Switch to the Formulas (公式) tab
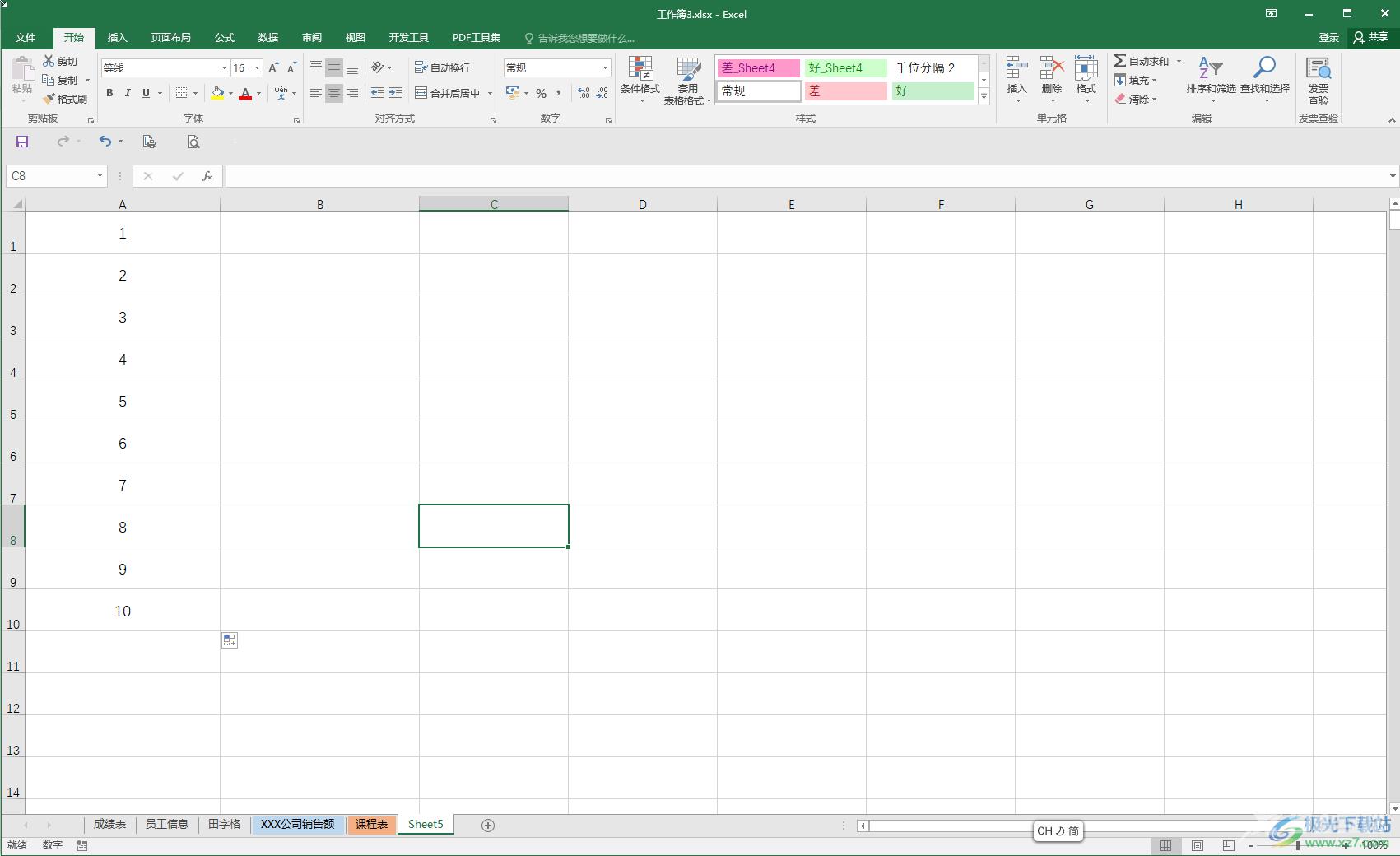The image size is (1400, 856). tap(225, 38)
